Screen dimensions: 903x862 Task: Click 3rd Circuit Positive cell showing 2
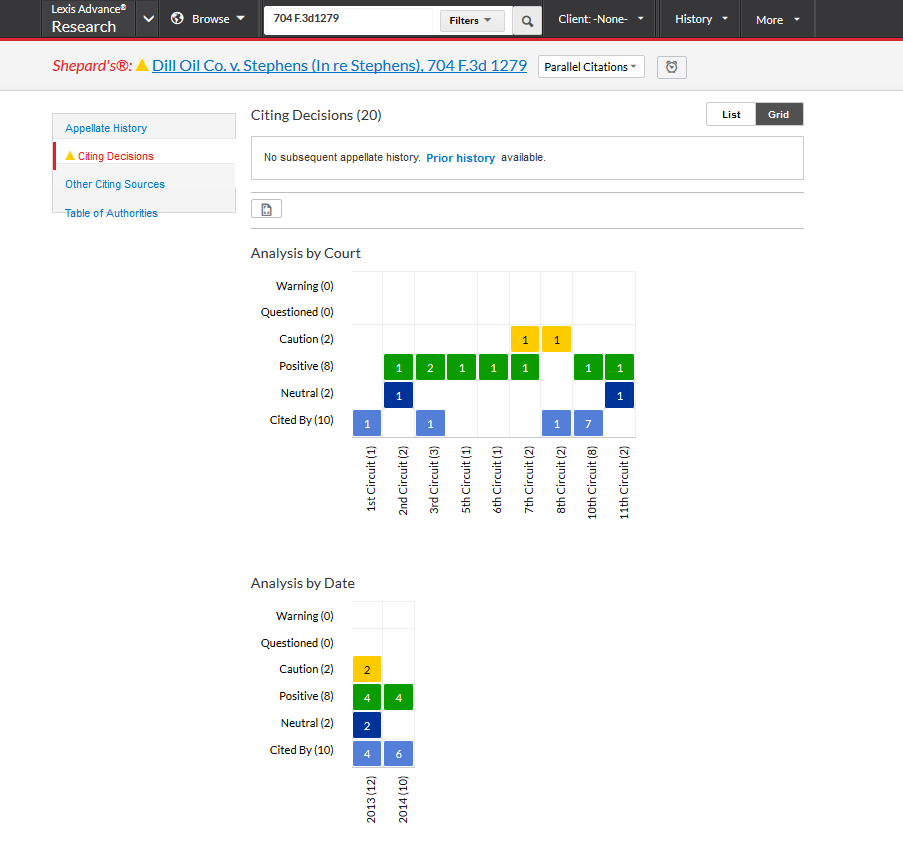click(430, 367)
